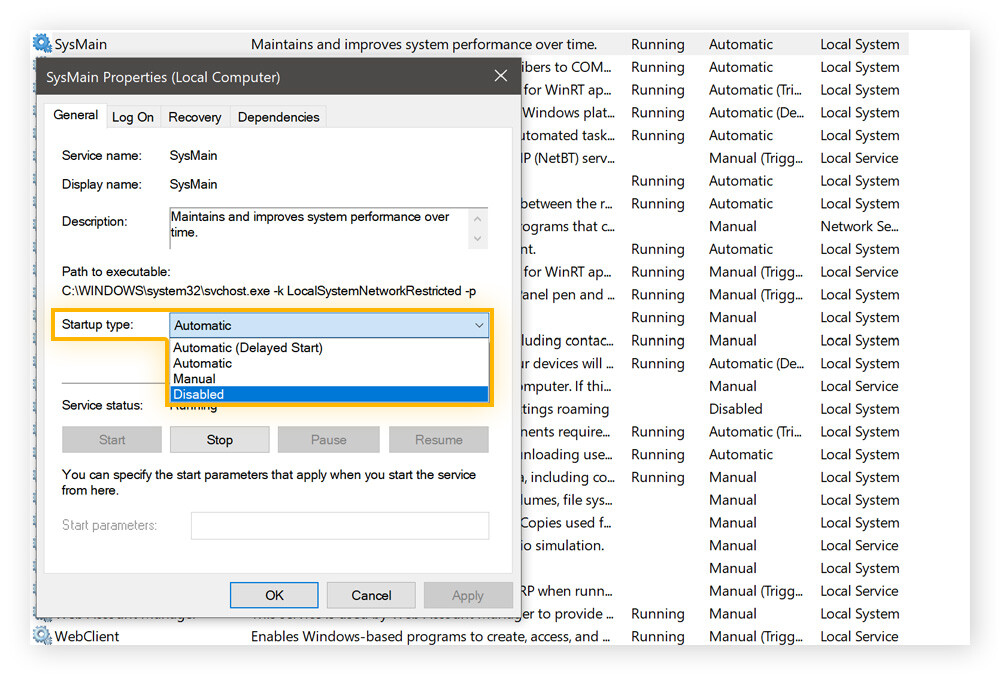Image resolution: width=1000 pixels, height=675 pixels.
Task: Click the Start service button
Action: coord(111,439)
